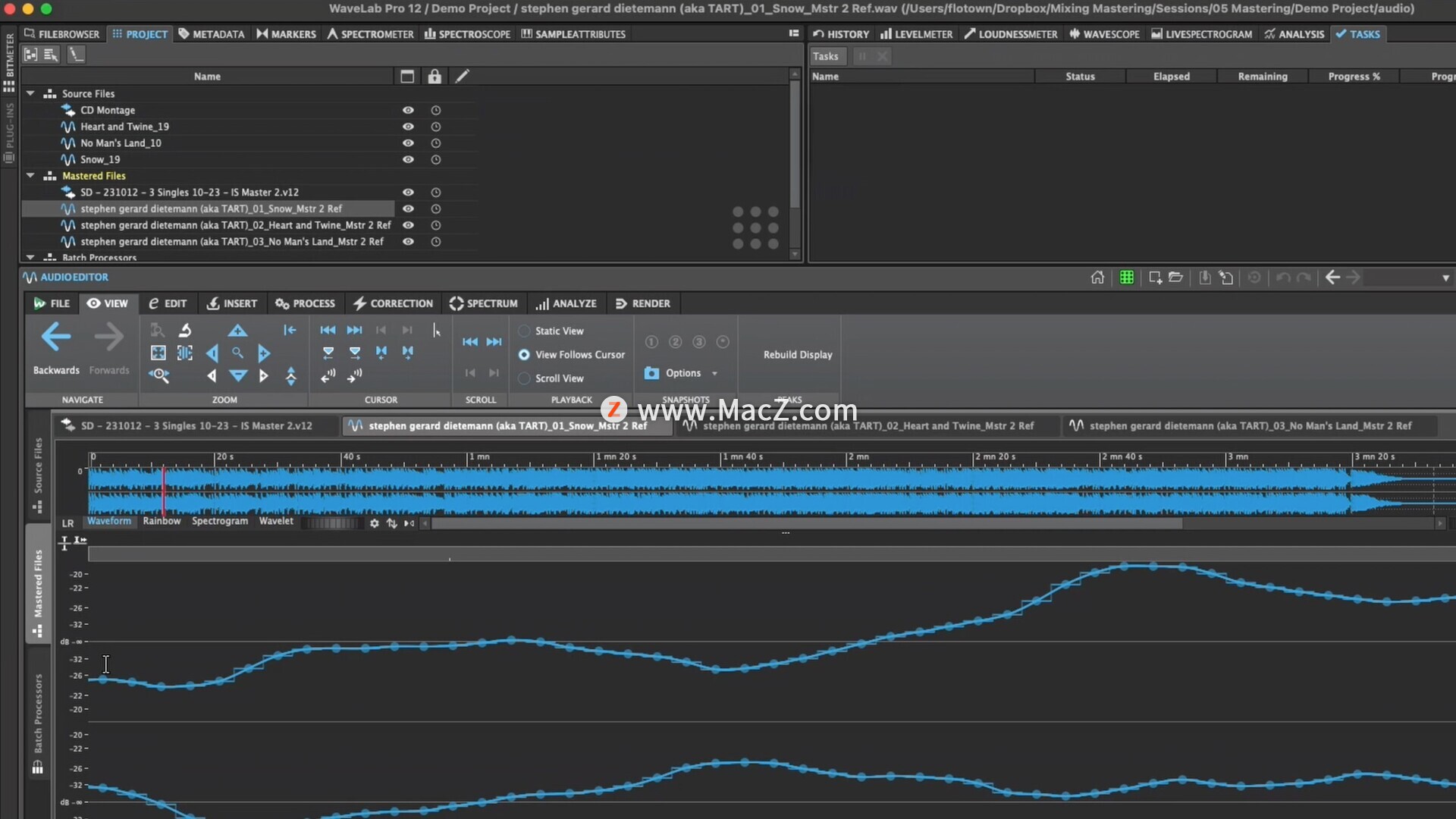Switch display mode to Wavelet
The image size is (1456, 819).
point(276,521)
